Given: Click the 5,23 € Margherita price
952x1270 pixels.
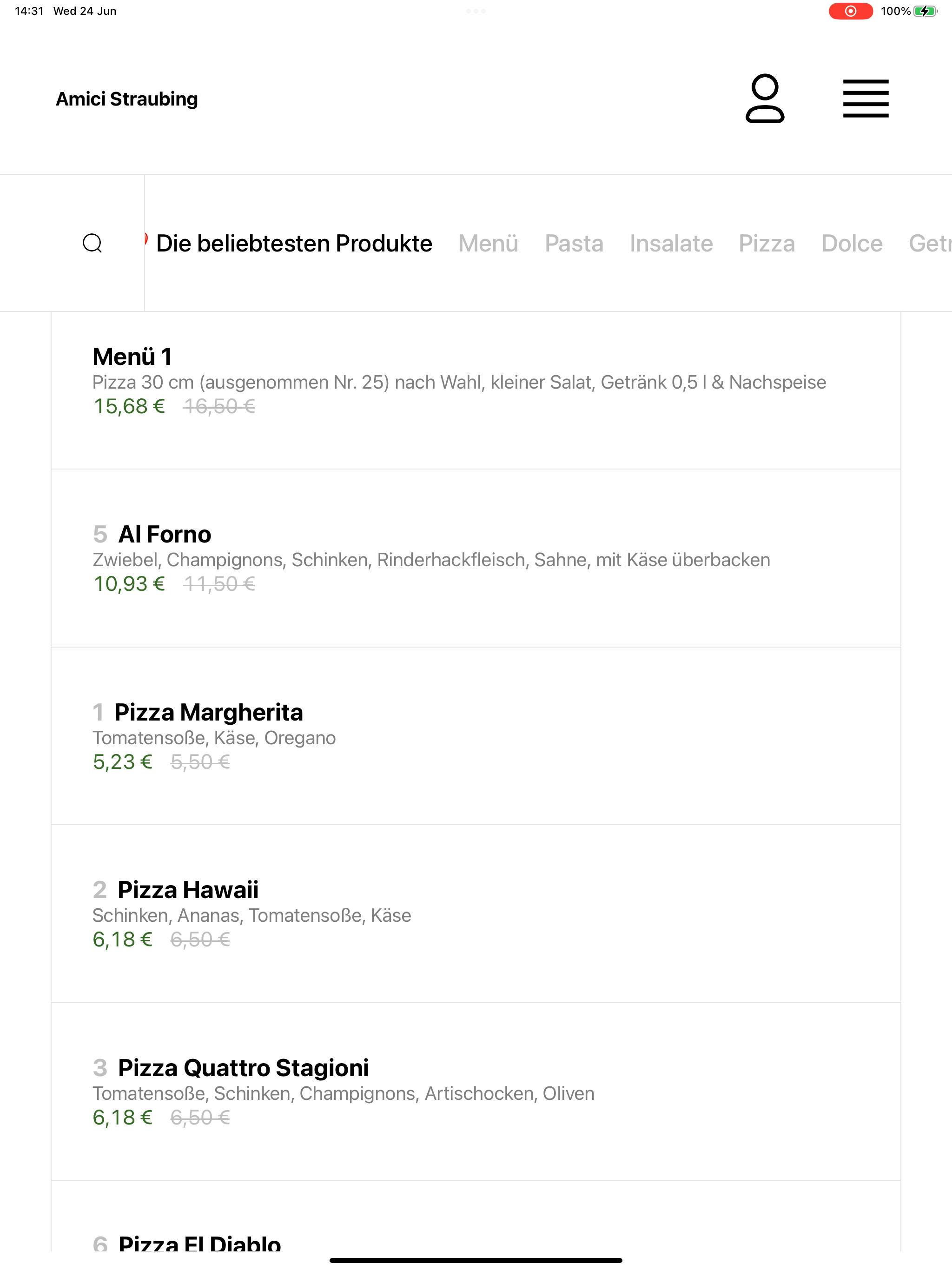Looking at the screenshot, I should point(123,762).
